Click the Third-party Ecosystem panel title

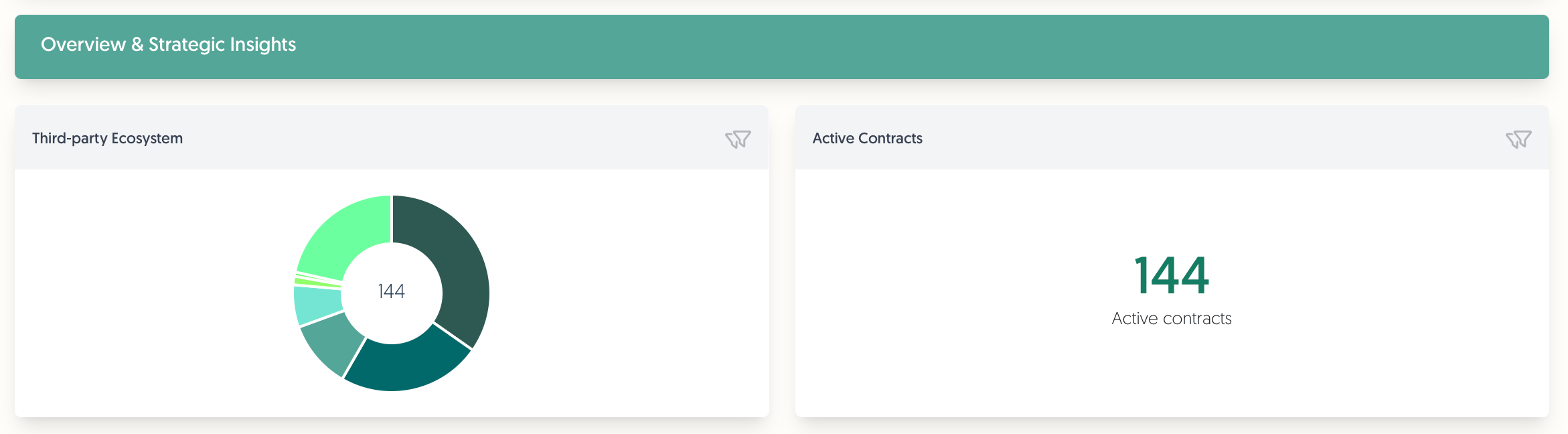tap(107, 139)
